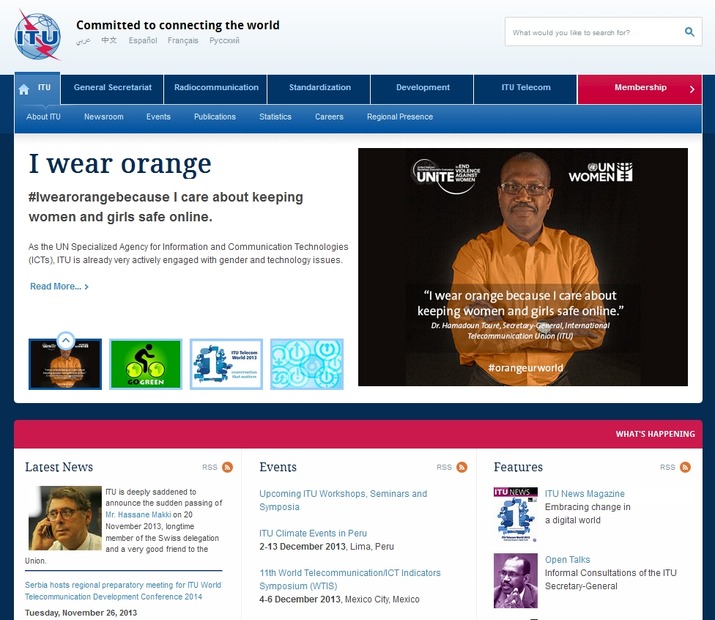
Task: Click the Features section heading
Action: (x=518, y=467)
